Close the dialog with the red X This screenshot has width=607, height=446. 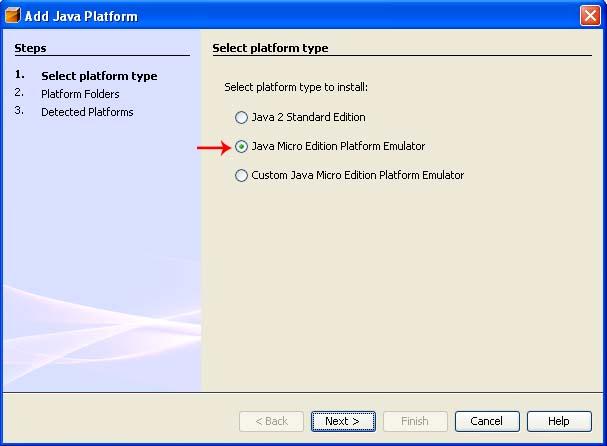click(590, 16)
